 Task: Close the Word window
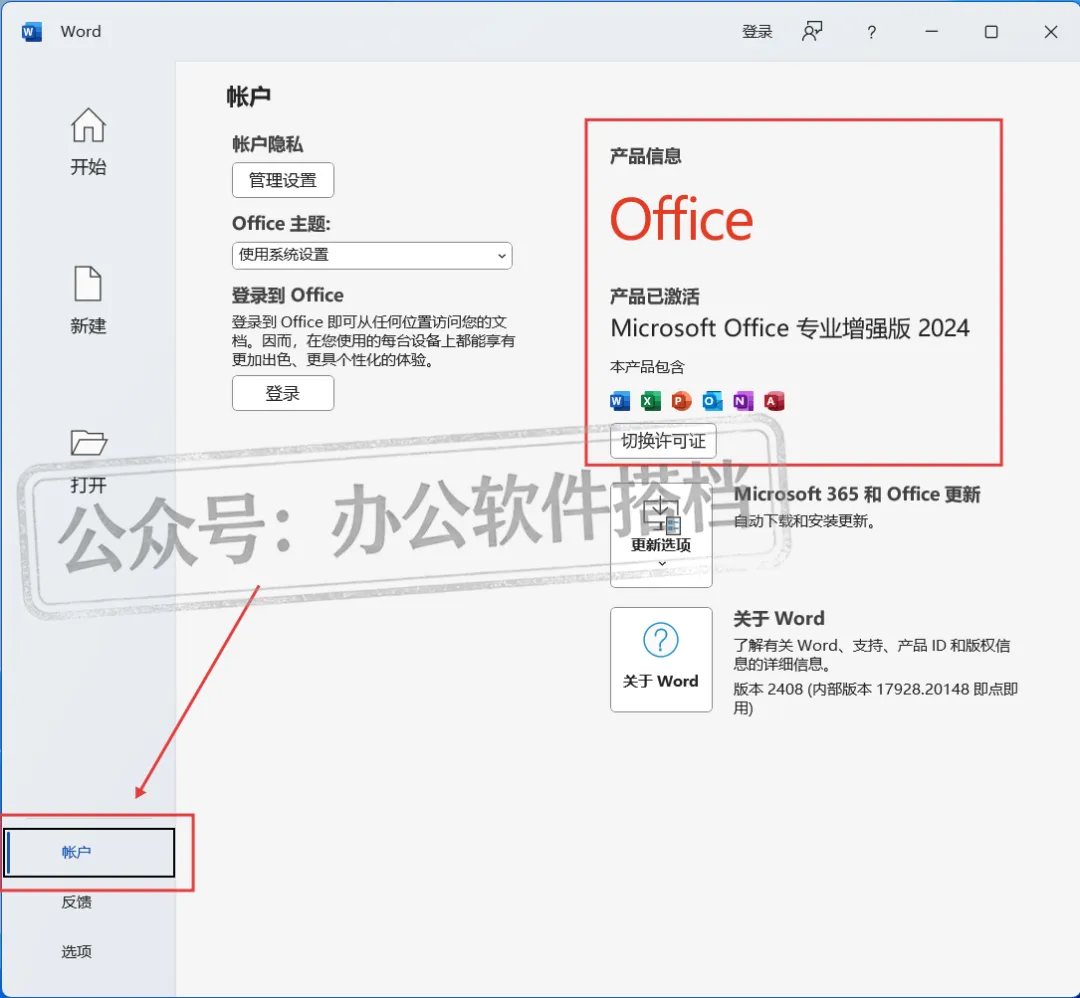click(1051, 32)
